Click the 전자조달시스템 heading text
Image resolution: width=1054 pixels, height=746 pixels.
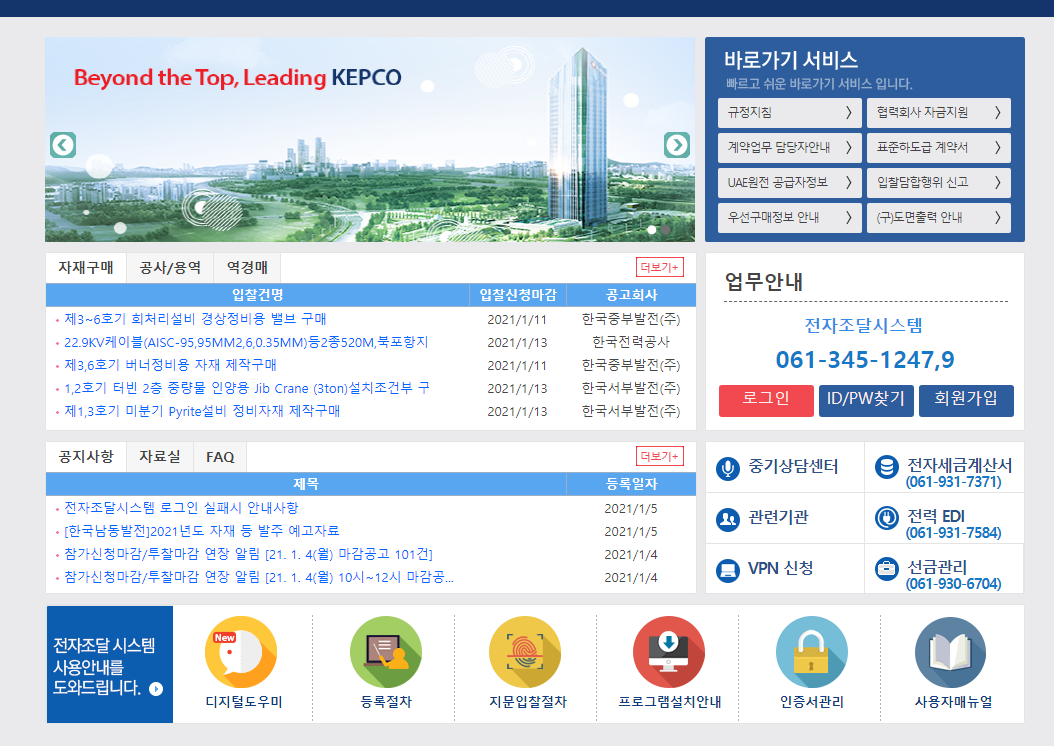point(864,326)
